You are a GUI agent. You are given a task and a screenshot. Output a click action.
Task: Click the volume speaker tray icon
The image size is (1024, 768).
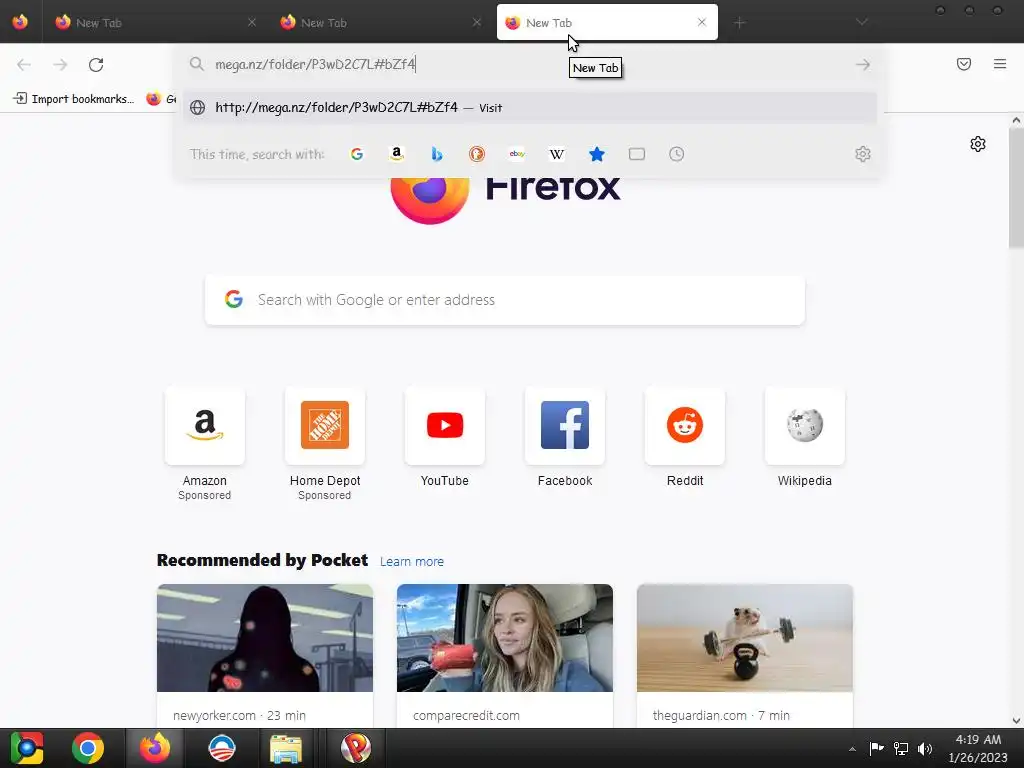[x=925, y=749]
